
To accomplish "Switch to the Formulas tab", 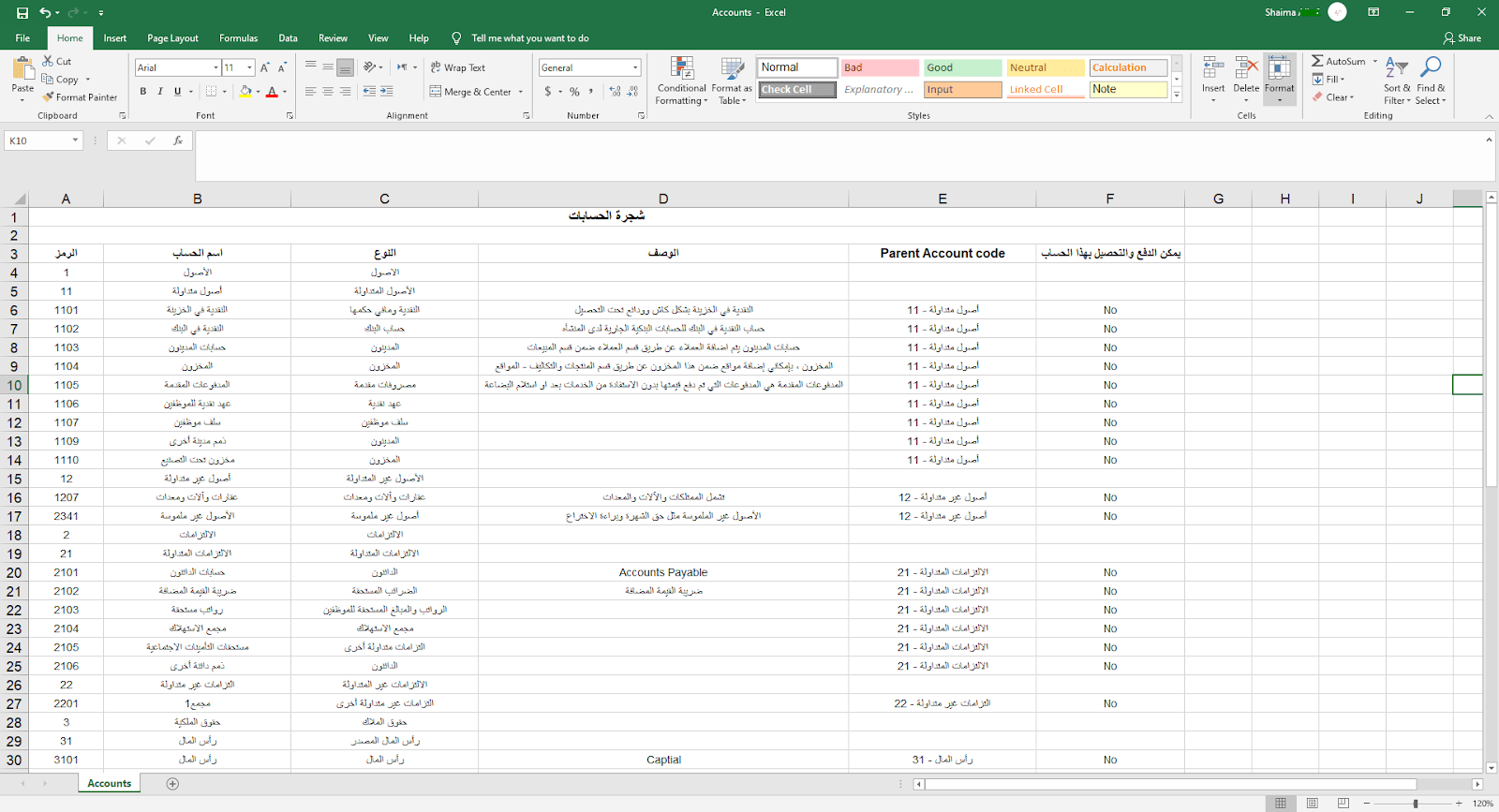I will tap(239, 38).
